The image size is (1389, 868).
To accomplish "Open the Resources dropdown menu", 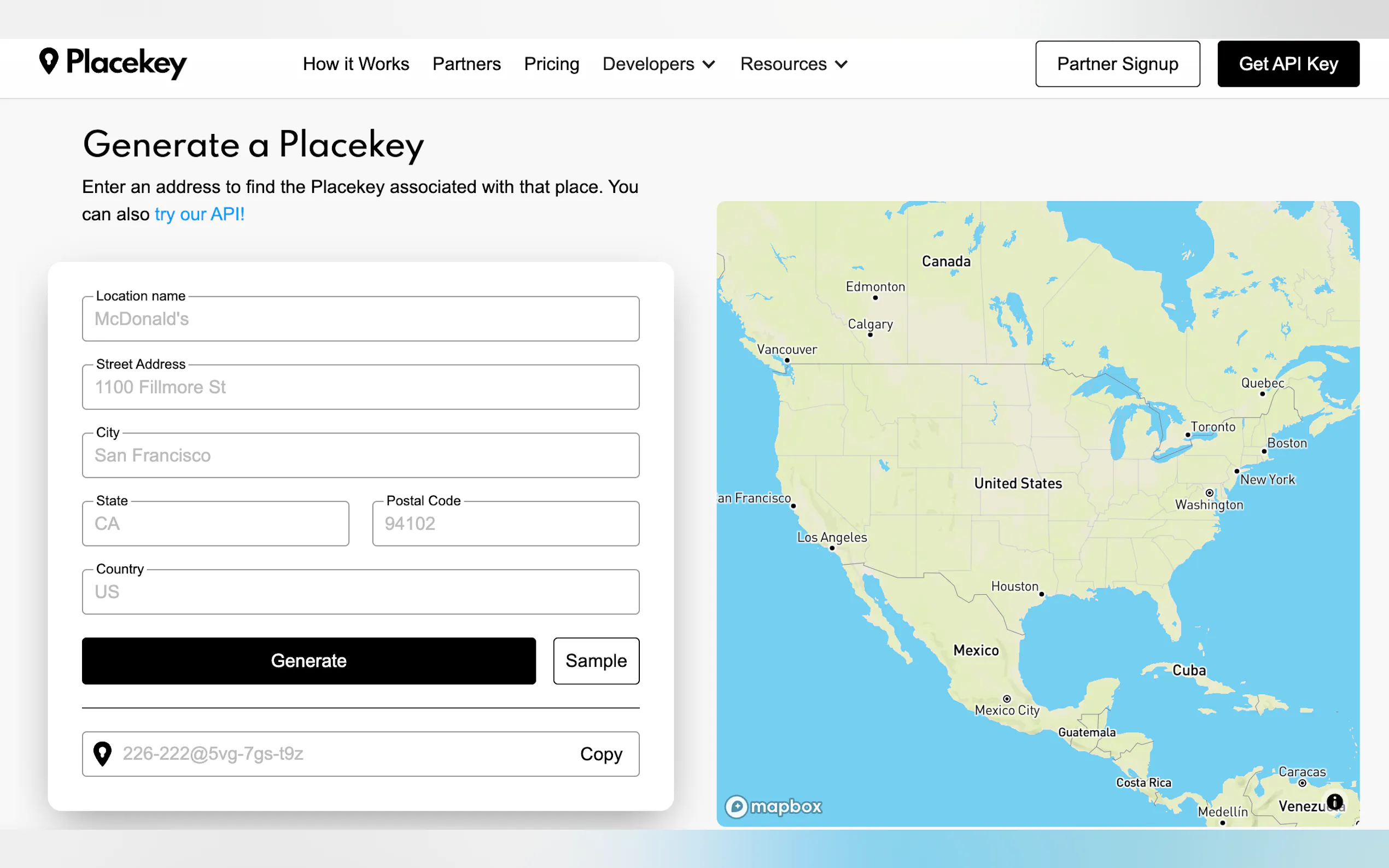I will 793,64.
